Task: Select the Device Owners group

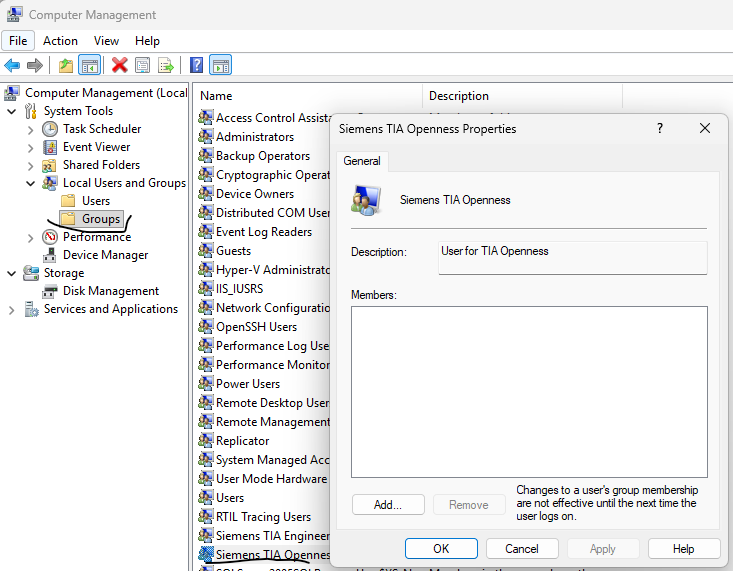Action: [x=255, y=194]
